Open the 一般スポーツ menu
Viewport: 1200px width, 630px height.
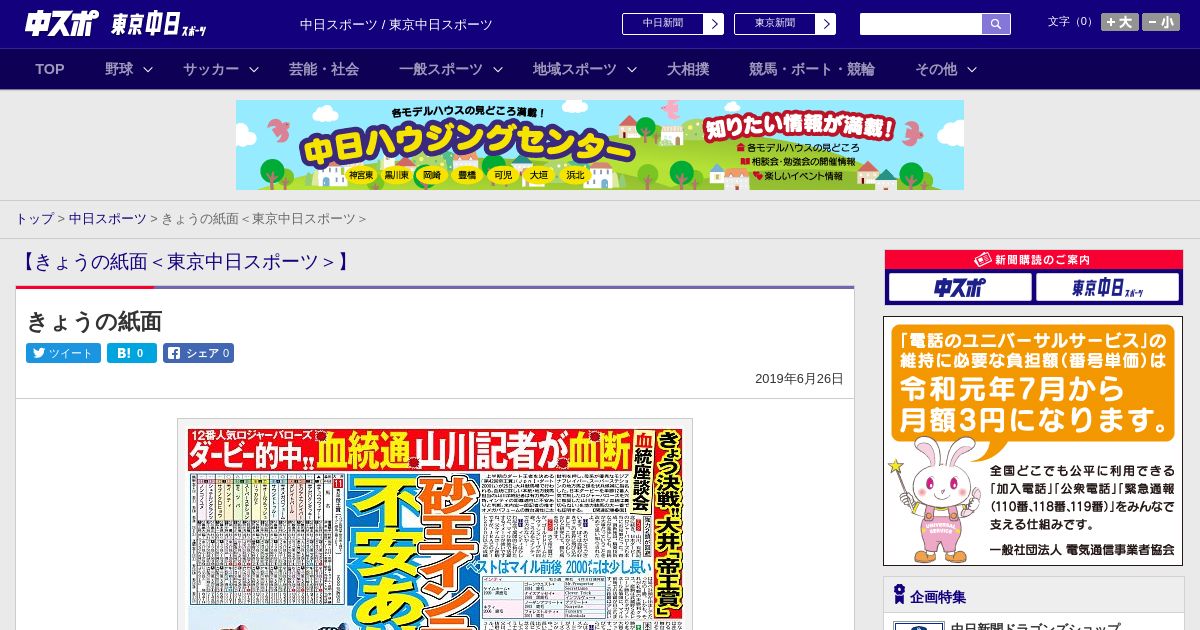(440, 69)
